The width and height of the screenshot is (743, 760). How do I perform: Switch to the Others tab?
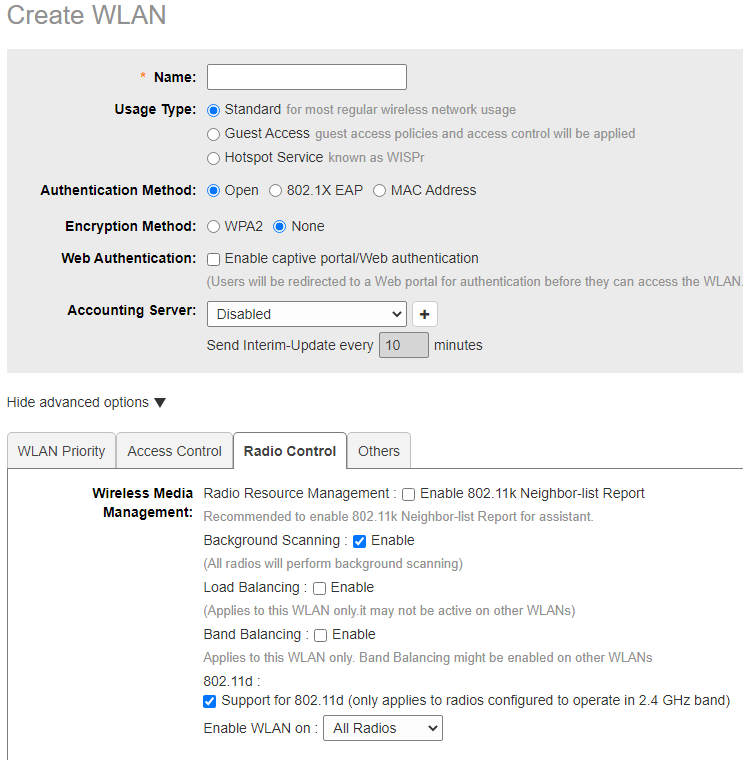pyautogui.click(x=378, y=451)
